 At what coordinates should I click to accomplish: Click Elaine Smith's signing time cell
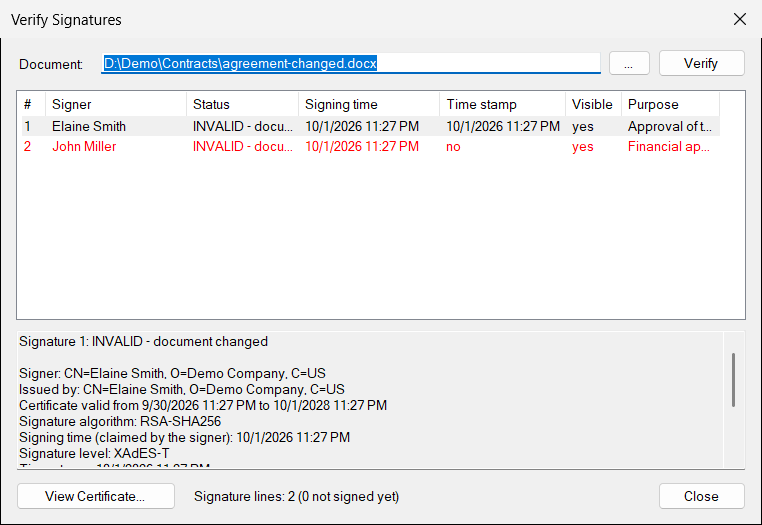362,126
